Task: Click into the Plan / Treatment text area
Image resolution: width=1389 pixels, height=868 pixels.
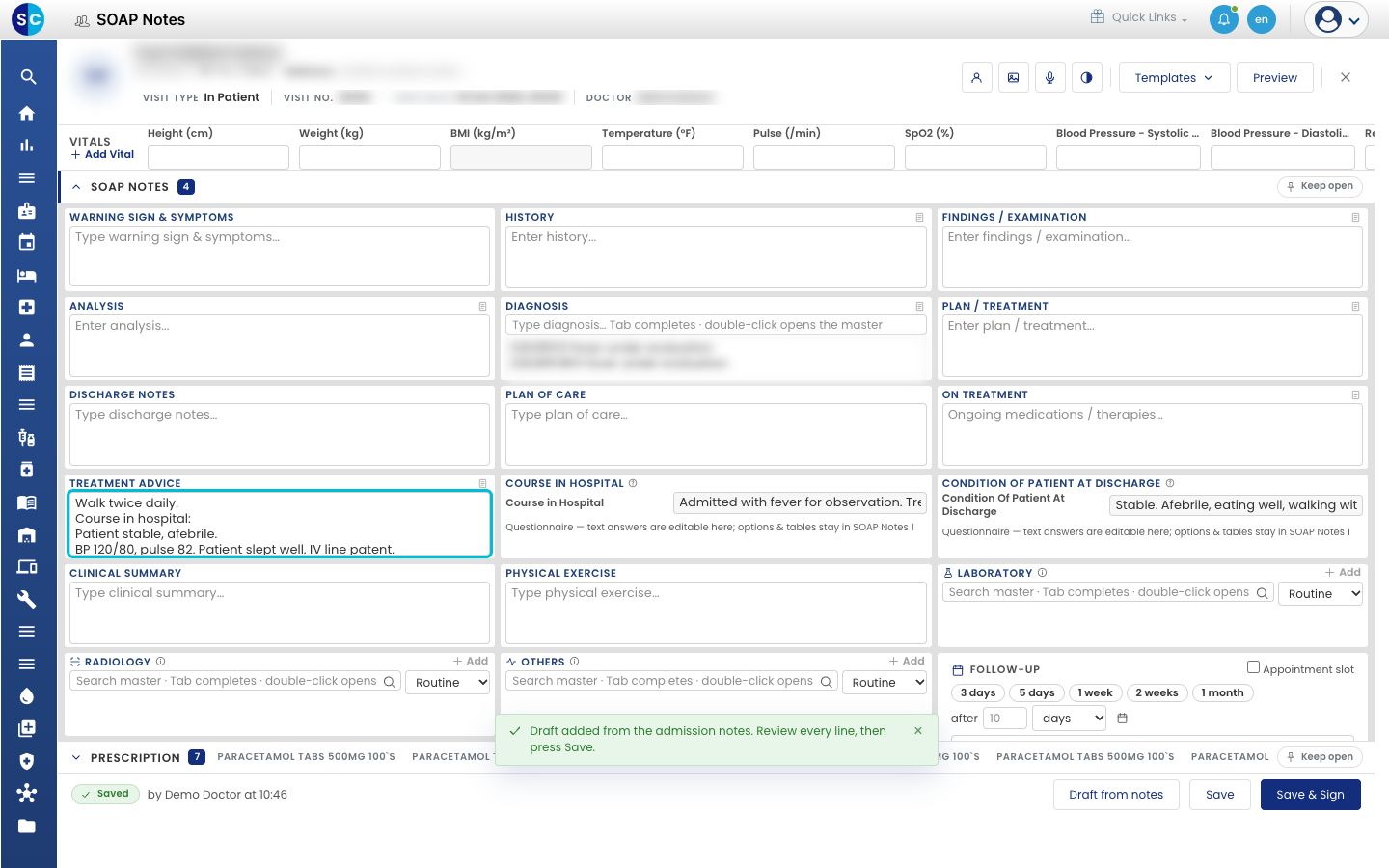Action: [1152, 345]
